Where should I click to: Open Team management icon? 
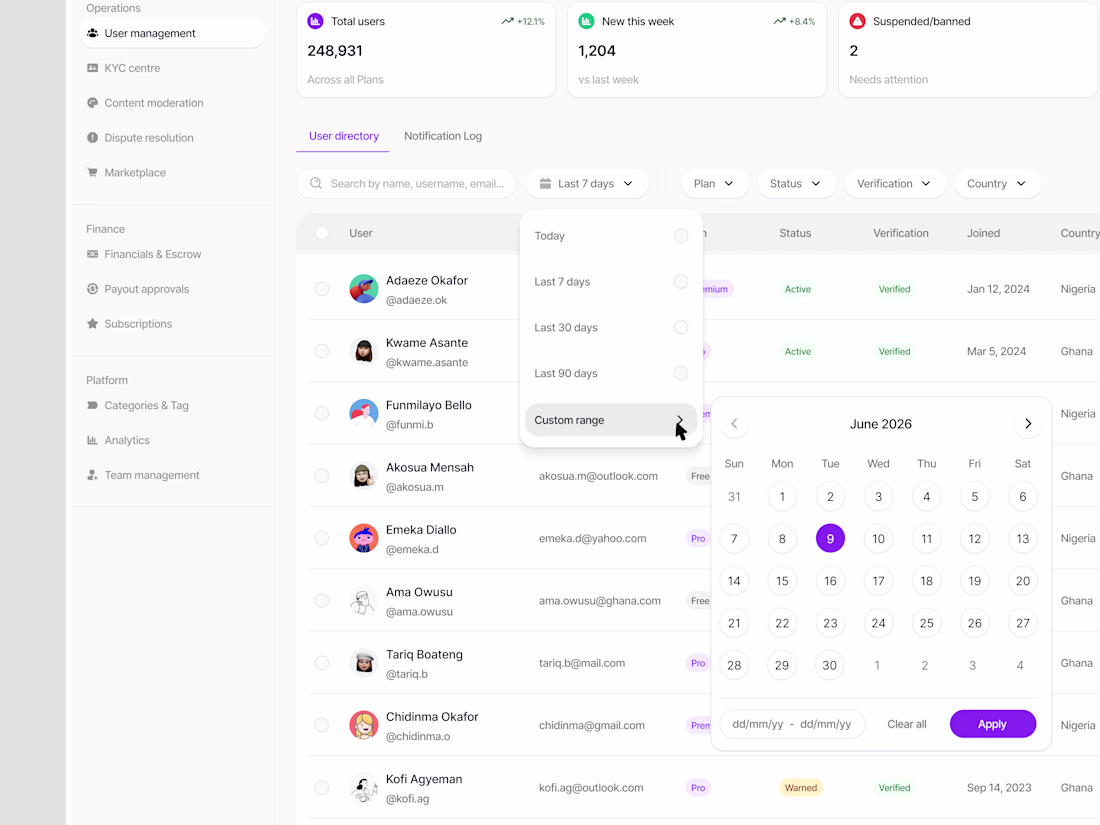(92, 475)
